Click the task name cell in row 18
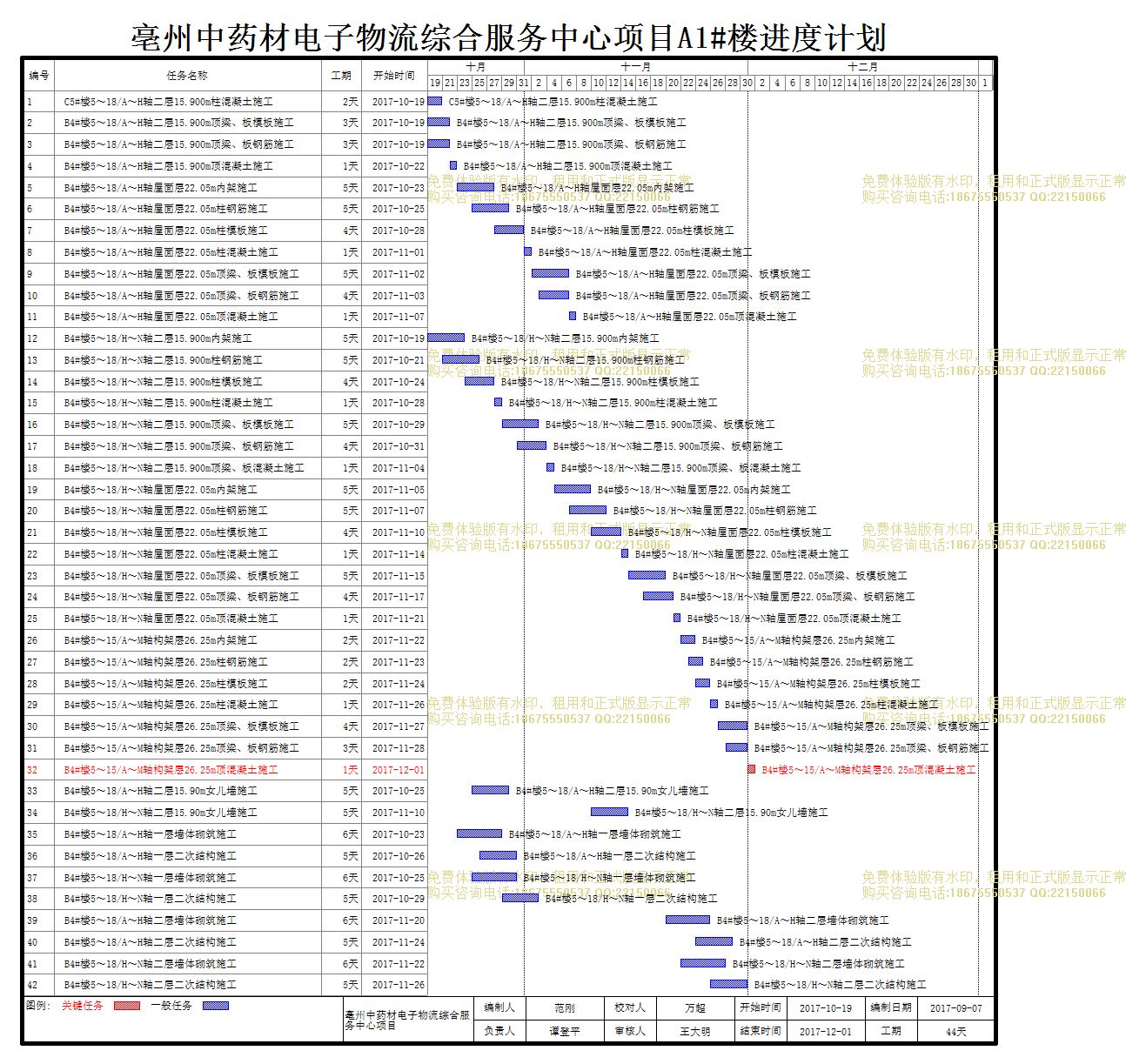The width and height of the screenshot is (1126, 1064). coord(188,468)
